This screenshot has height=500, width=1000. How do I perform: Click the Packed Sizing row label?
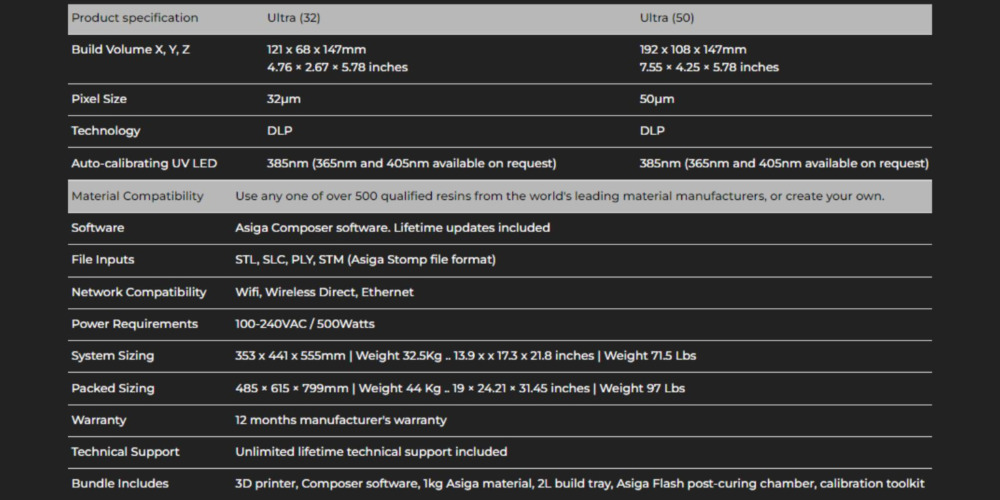pos(112,388)
